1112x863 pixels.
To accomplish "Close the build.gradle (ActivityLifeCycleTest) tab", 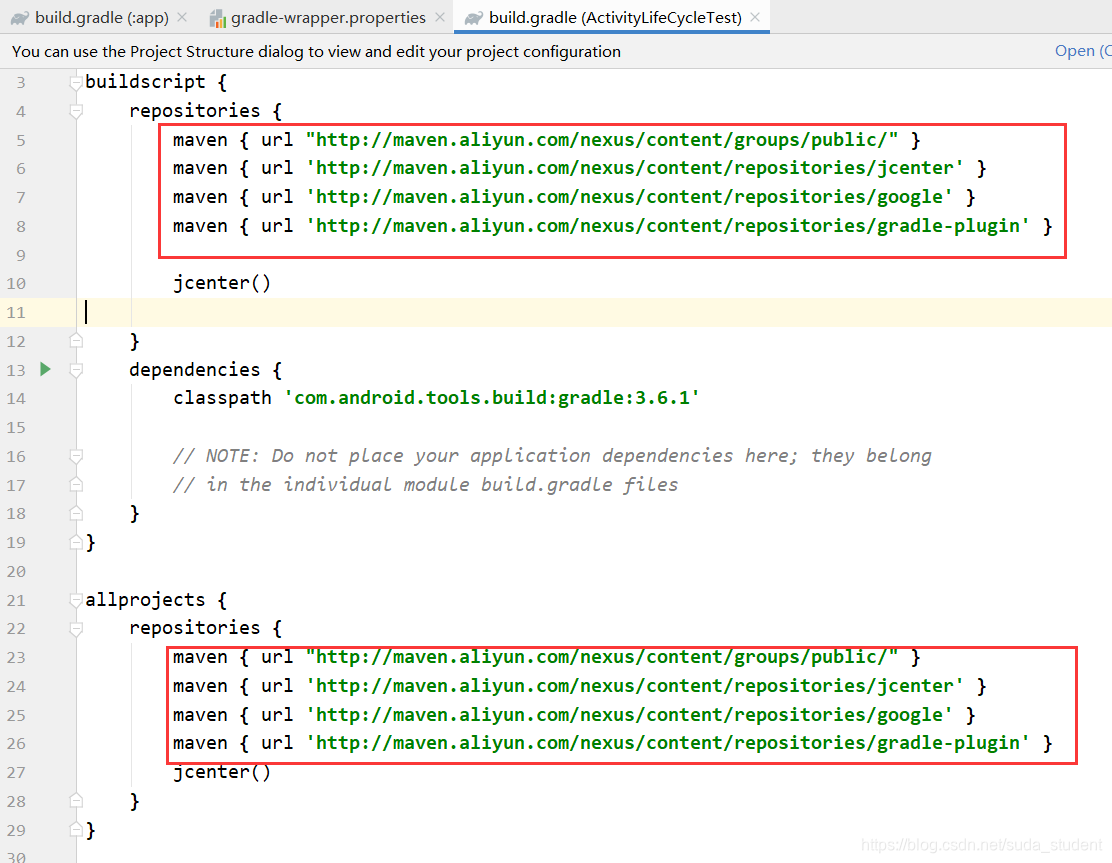I will click(755, 17).
